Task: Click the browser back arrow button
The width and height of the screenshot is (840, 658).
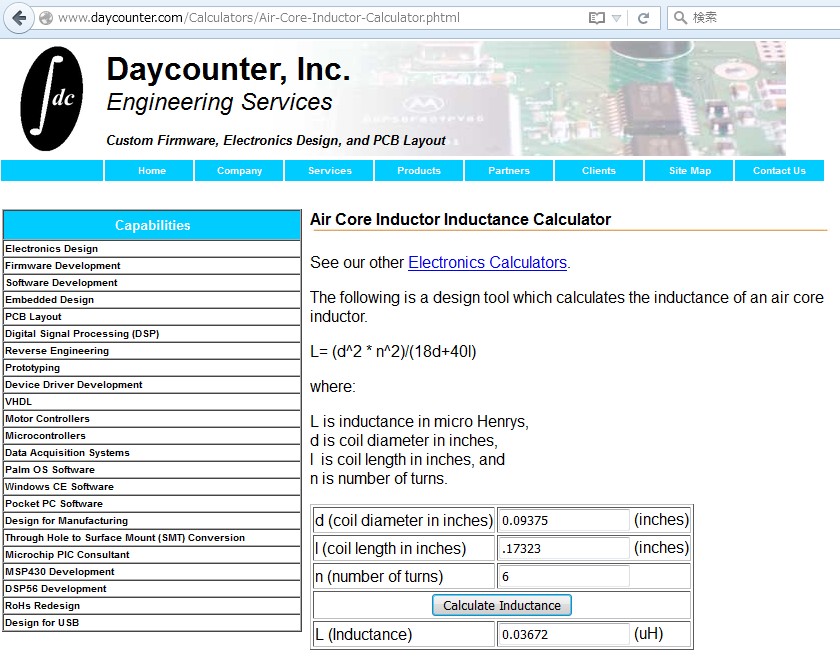Action: pyautogui.click(x=19, y=18)
